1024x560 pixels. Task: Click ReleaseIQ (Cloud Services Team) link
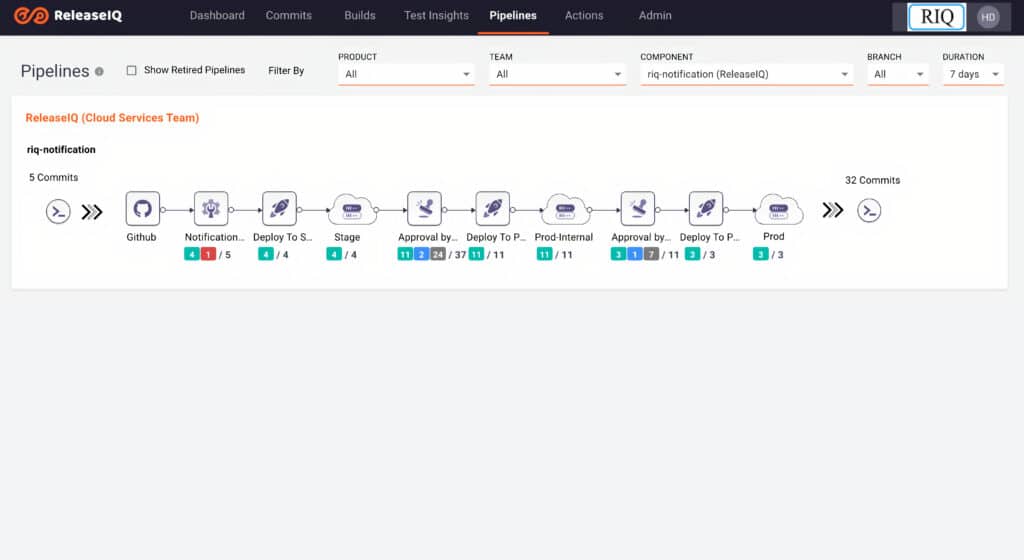[x=112, y=118]
